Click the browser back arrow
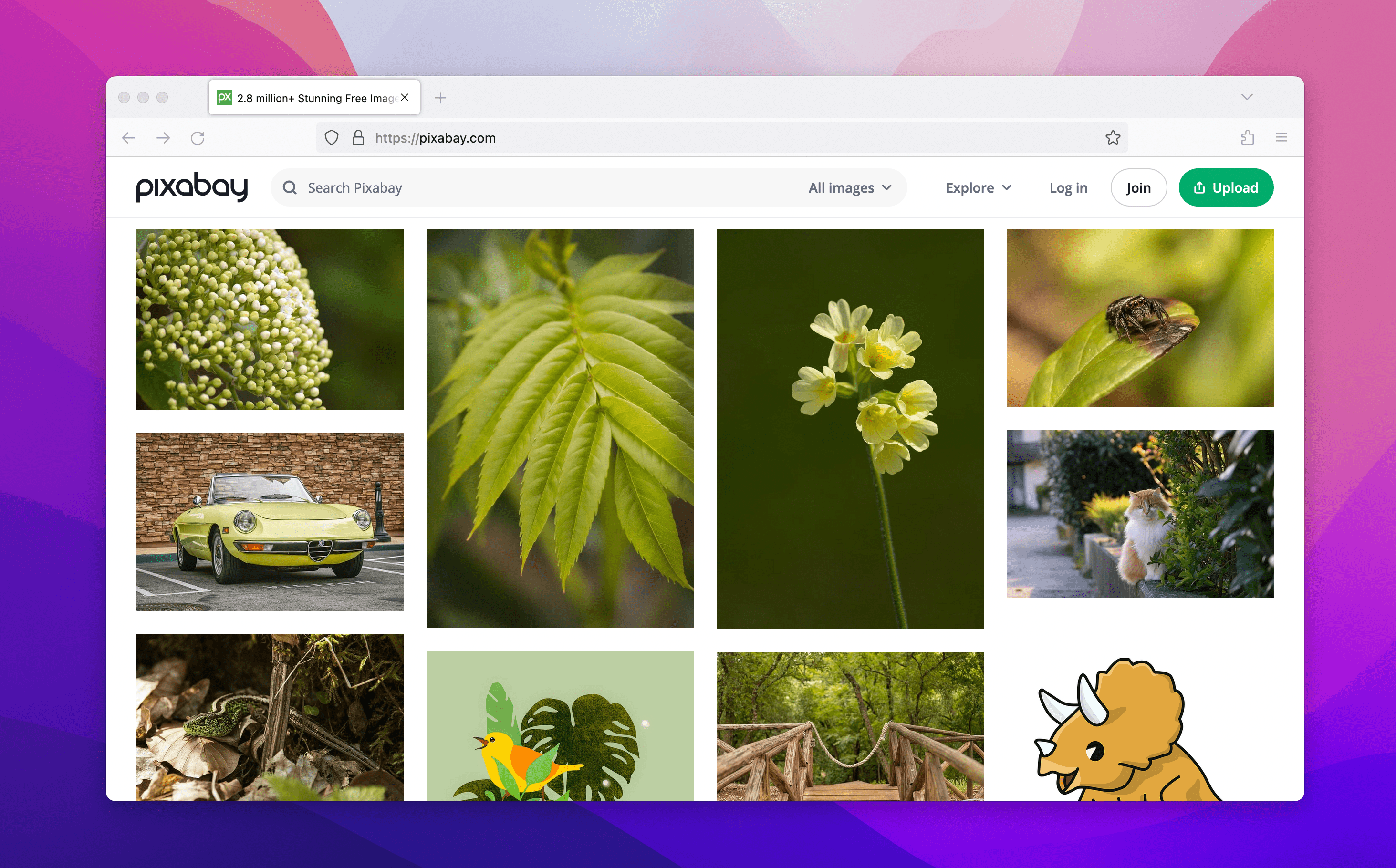Viewport: 1396px width, 868px height. pyautogui.click(x=129, y=138)
